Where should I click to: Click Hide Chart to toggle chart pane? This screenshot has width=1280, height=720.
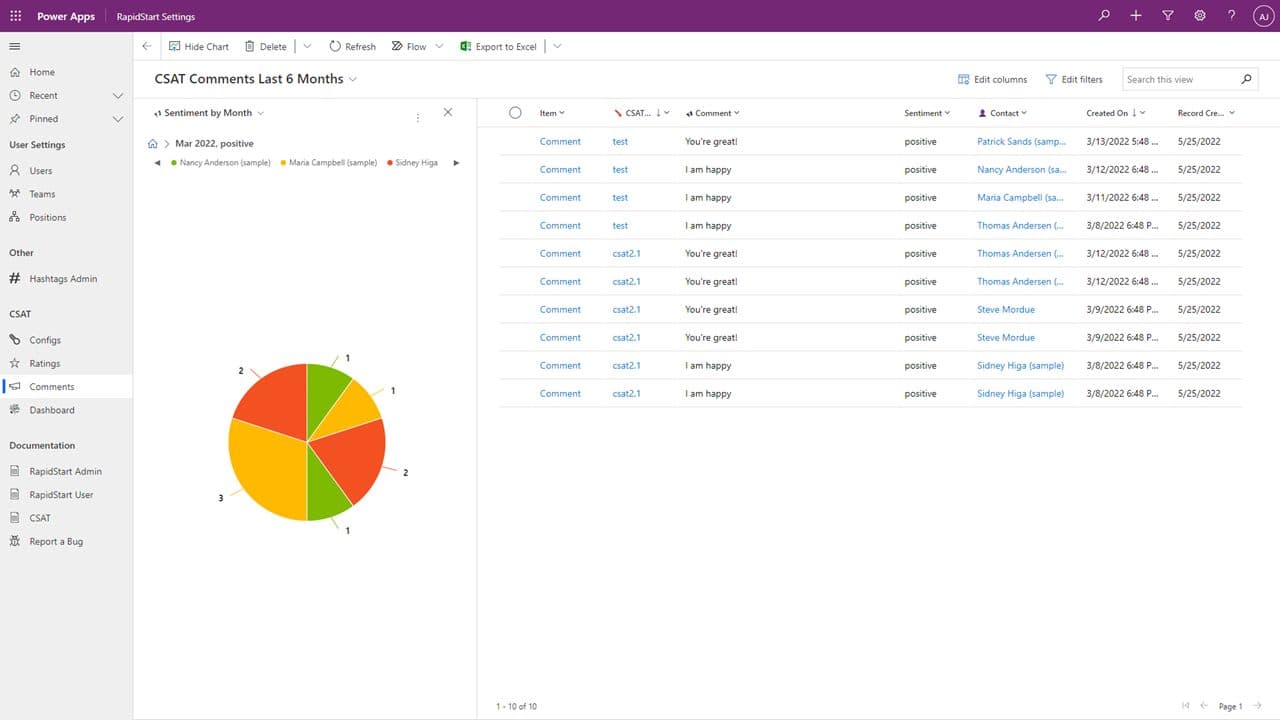(199, 47)
